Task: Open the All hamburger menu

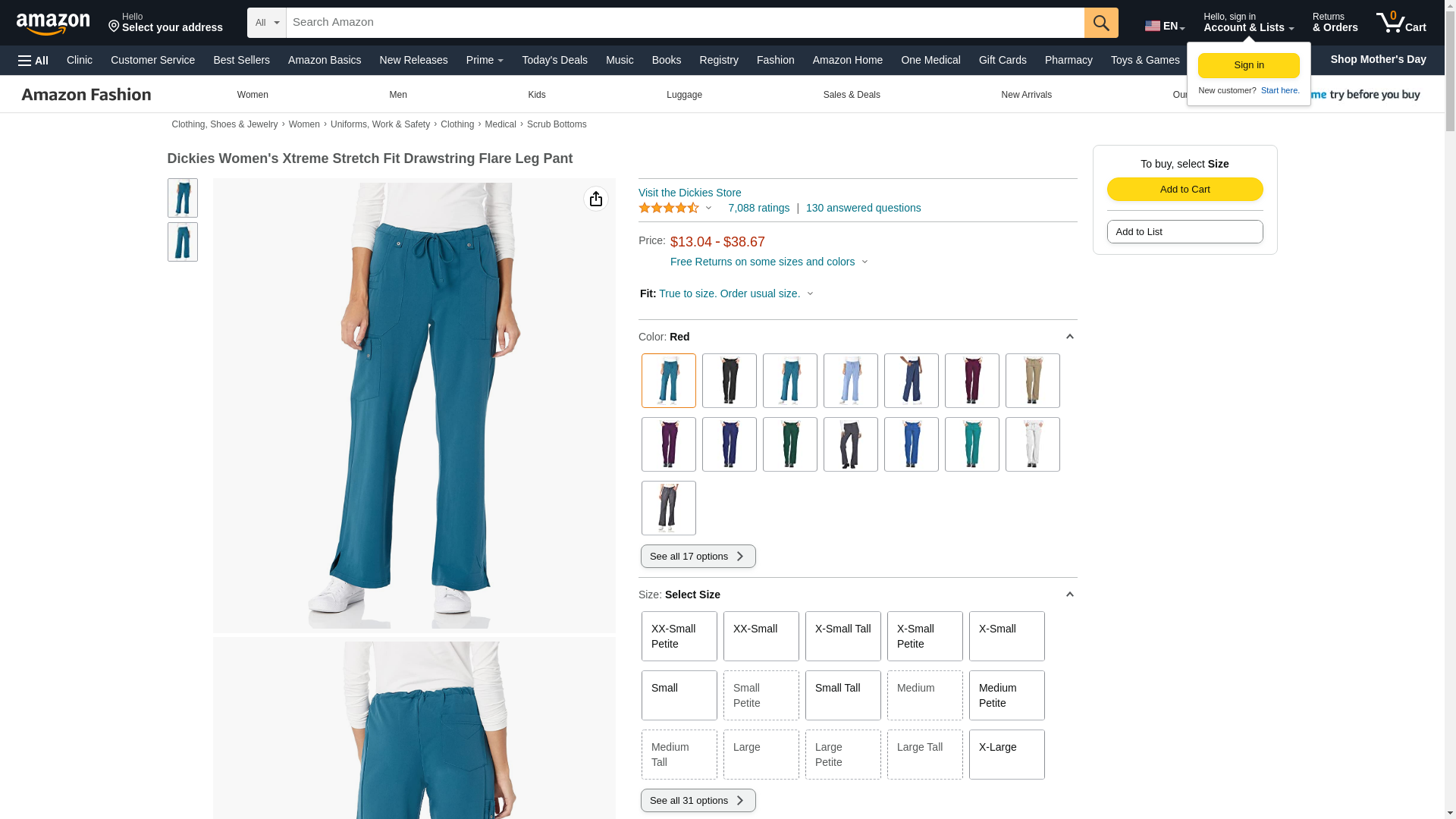Action: point(33,61)
